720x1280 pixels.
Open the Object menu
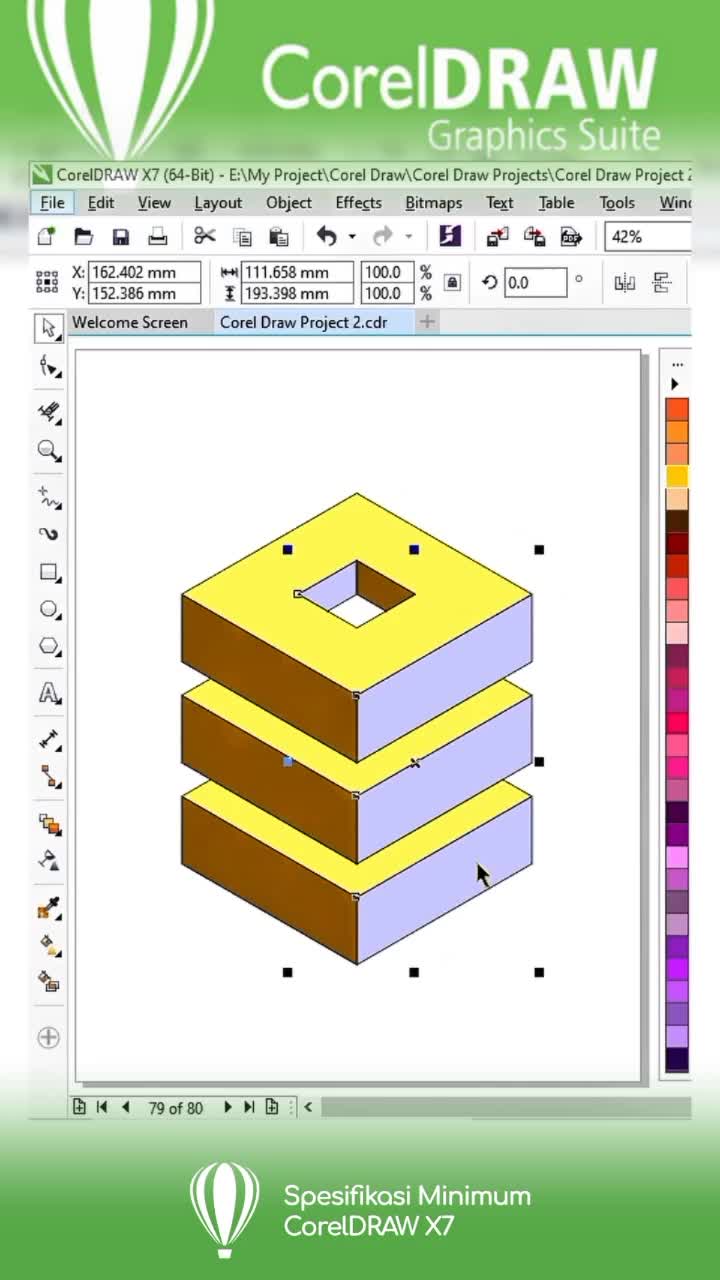pyautogui.click(x=289, y=203)
